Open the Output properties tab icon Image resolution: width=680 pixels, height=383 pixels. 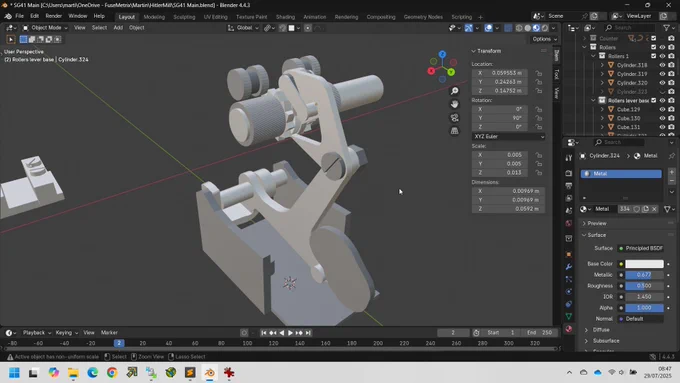coord(569,186)
